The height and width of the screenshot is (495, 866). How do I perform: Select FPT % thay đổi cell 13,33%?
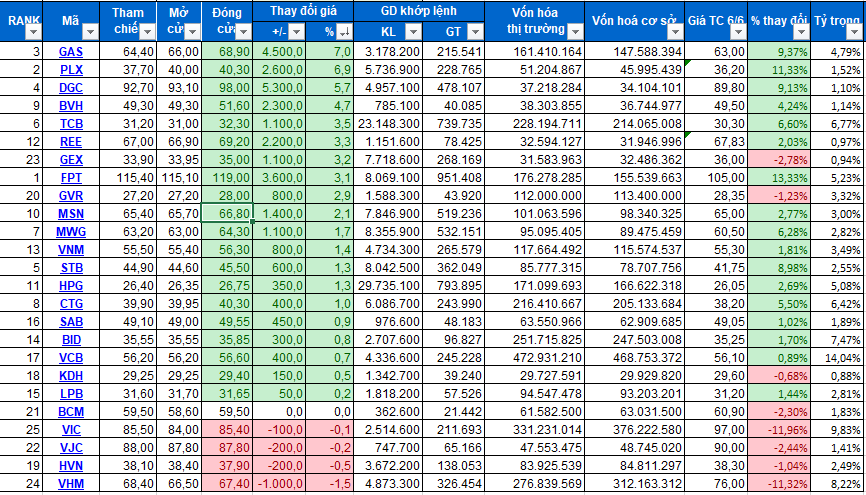click(779, 177)
